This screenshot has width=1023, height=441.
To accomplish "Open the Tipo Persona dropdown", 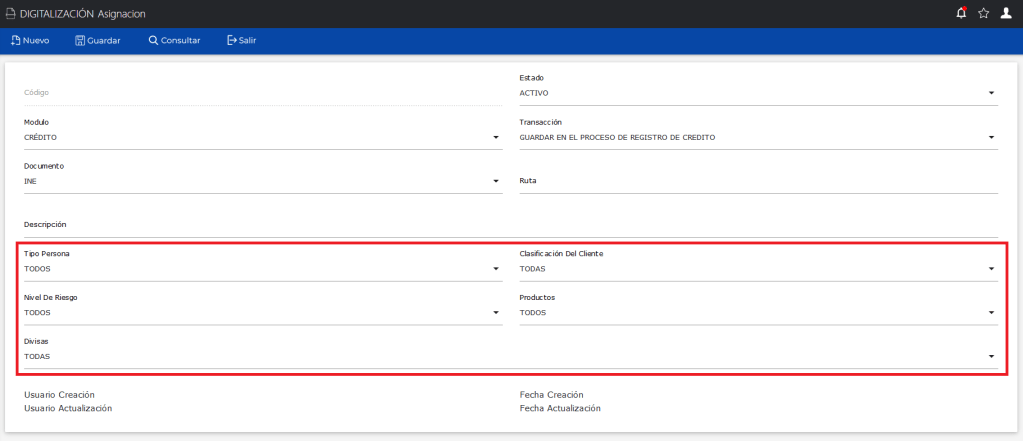I will coord(262,269).
